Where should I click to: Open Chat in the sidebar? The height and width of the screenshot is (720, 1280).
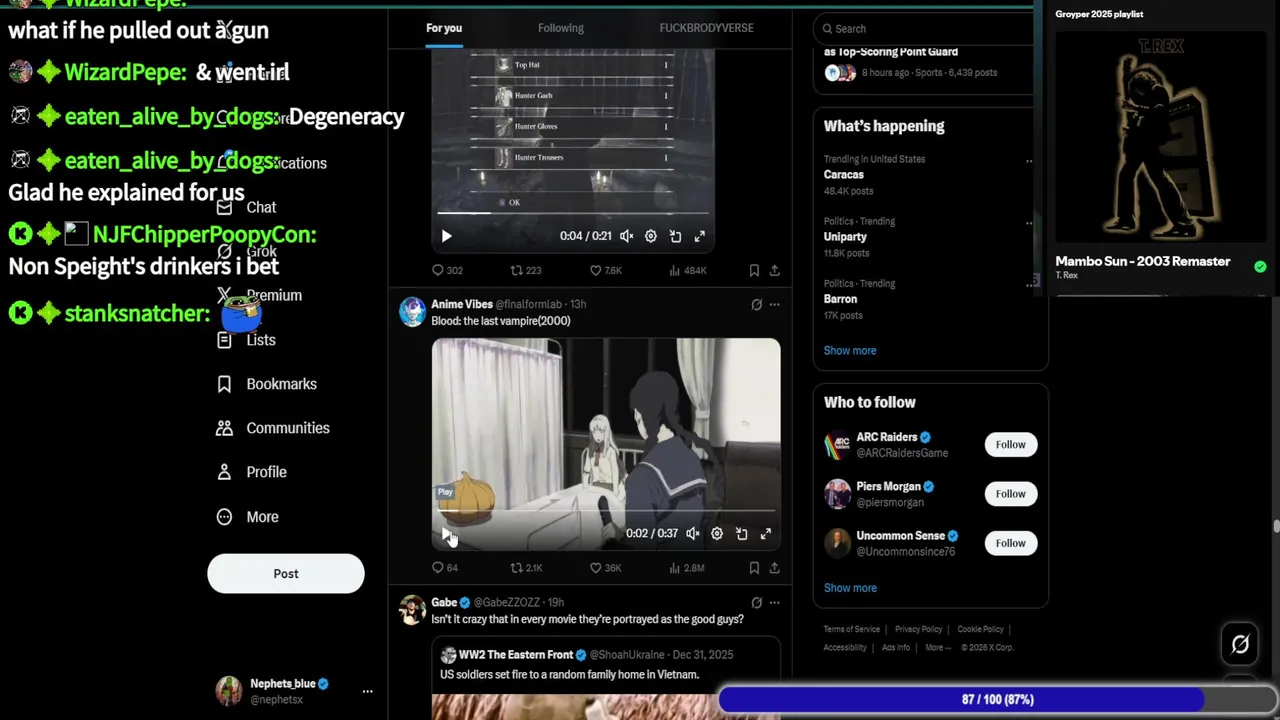(246, 207)
